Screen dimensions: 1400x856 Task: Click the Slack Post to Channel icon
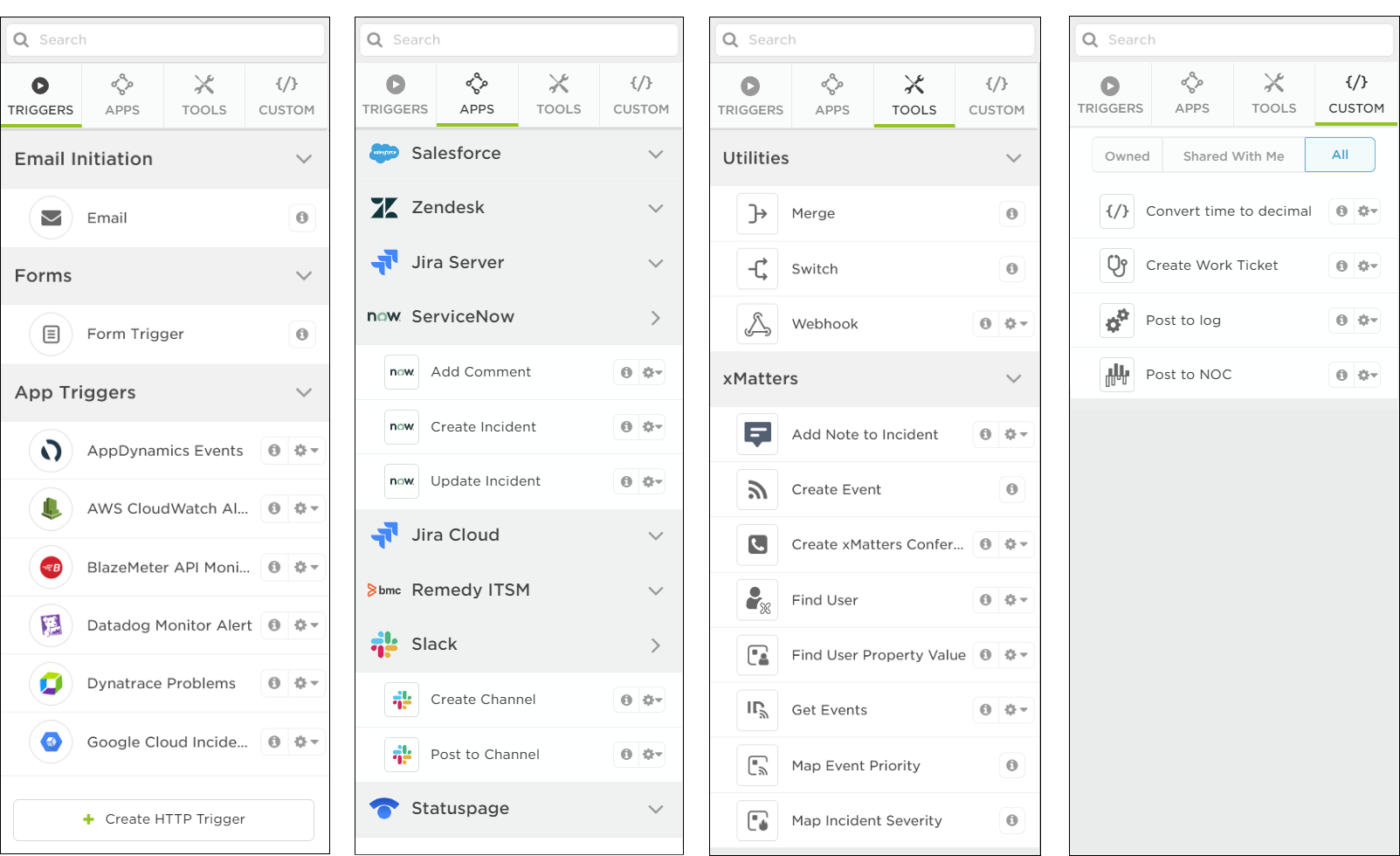[402, 755]
